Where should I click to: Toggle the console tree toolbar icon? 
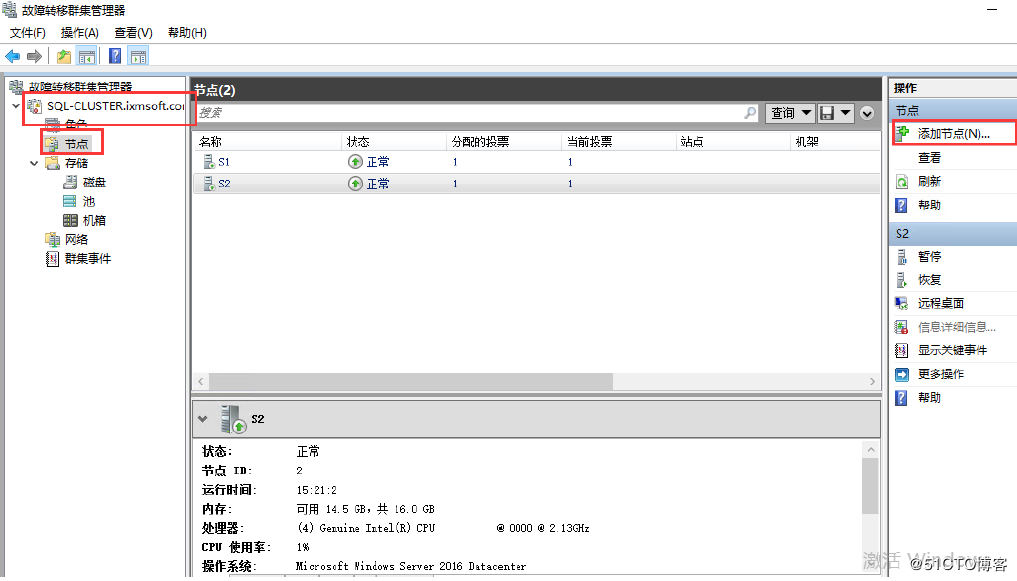point(86,56)
